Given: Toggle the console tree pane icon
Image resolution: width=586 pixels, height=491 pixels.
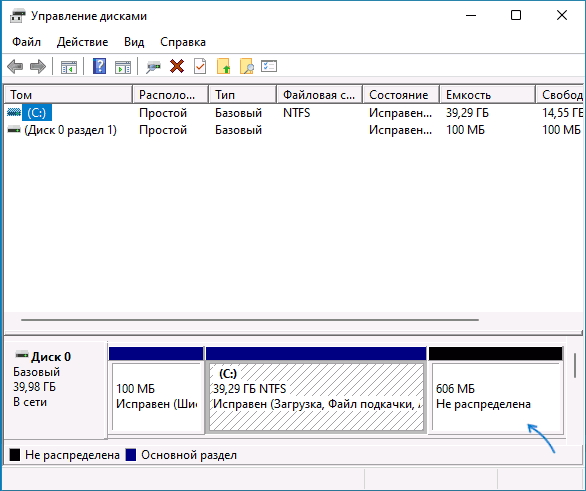Looking at the screenshot, I should pyautogui.click(x=69, y=68).
